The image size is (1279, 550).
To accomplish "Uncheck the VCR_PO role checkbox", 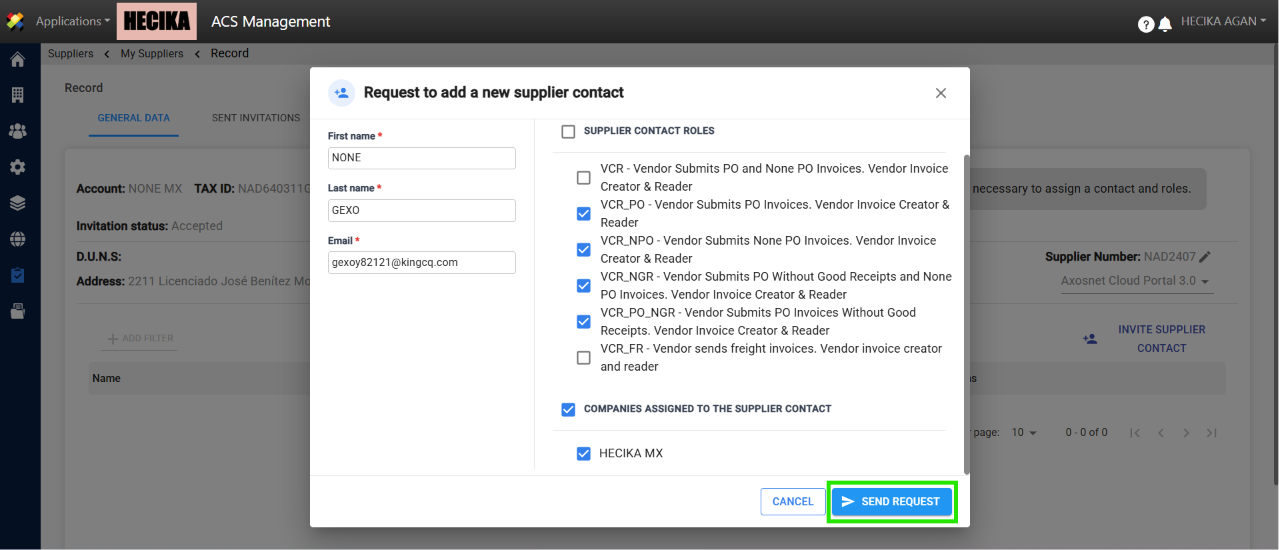I will click(584, 214).
